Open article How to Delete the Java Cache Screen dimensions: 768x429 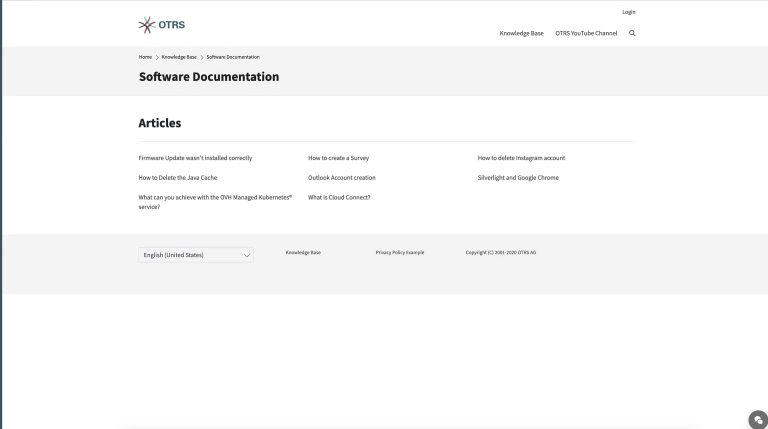coord(177,178)
